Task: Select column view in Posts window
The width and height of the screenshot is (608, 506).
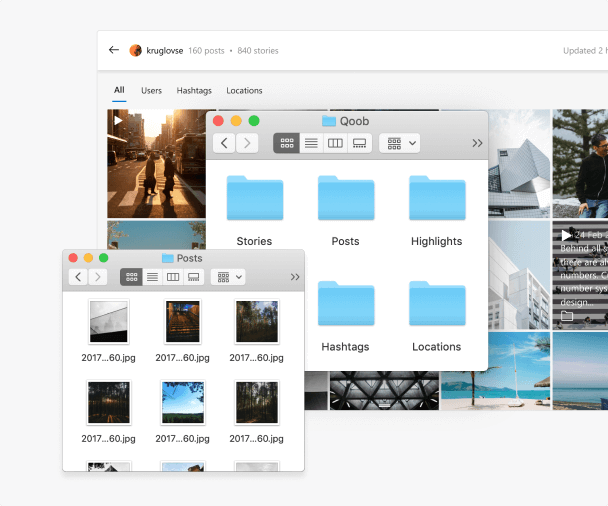Action: [x=173, y=277]
